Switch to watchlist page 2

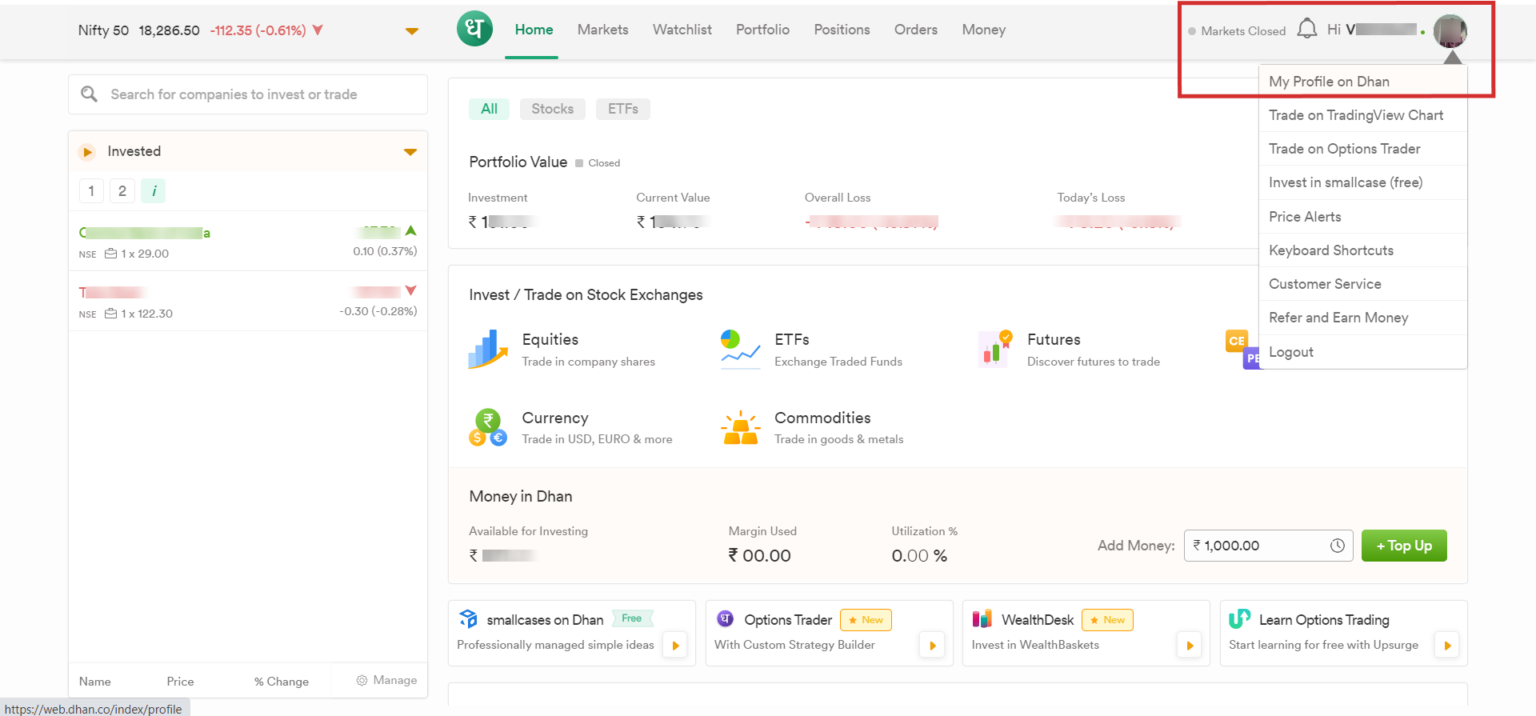(x=121, y=191)
